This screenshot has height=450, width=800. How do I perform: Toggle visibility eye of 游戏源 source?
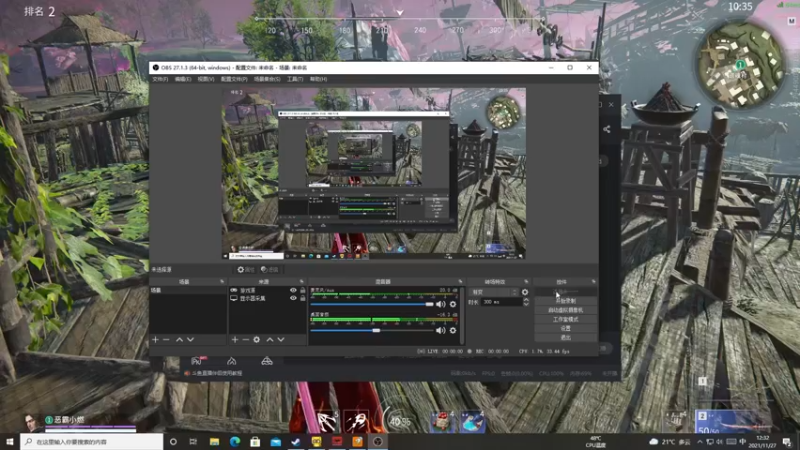pos(293,290)
